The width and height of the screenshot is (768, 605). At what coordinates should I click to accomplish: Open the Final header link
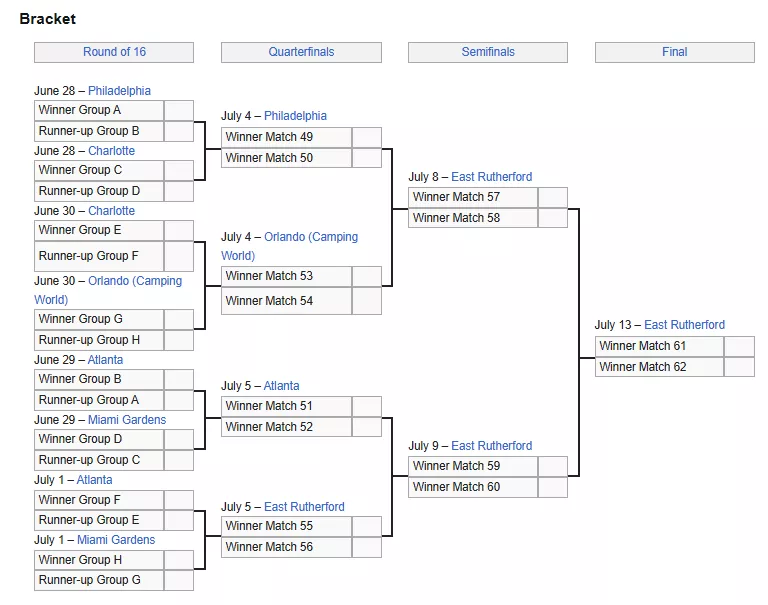674,52
